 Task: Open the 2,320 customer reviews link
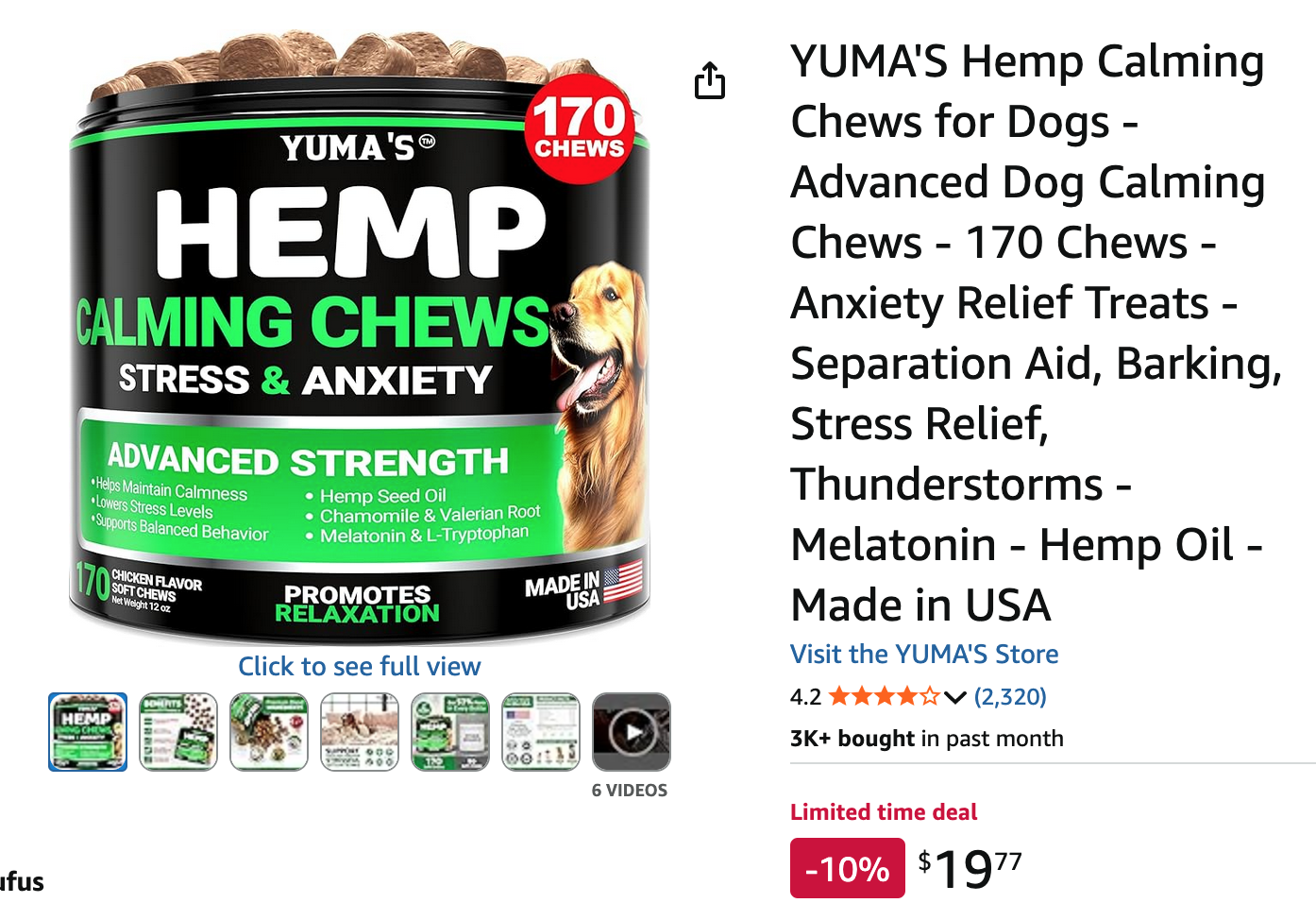point(1010,697)
